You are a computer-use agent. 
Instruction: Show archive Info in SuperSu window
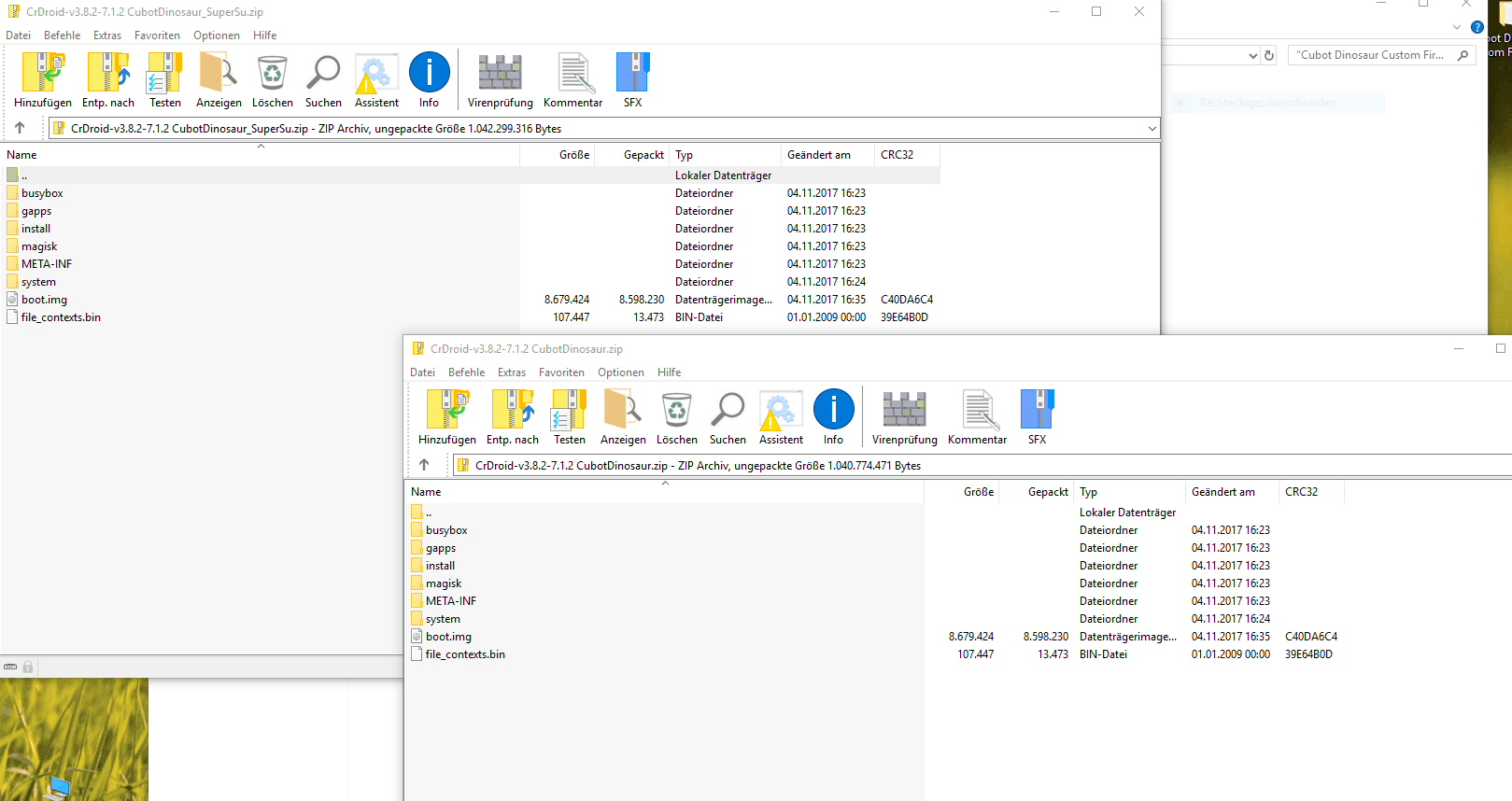click(429, 80)
